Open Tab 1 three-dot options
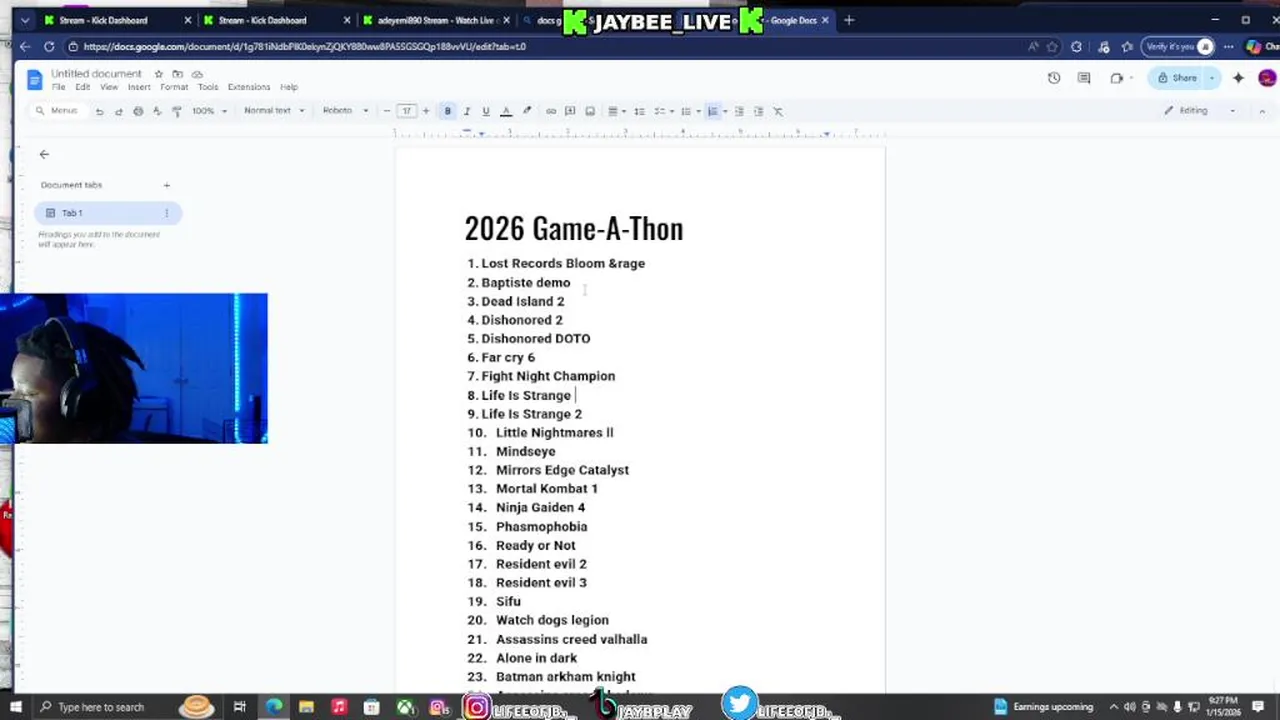This screenshot has width=1280, height=720. point(167,213)
